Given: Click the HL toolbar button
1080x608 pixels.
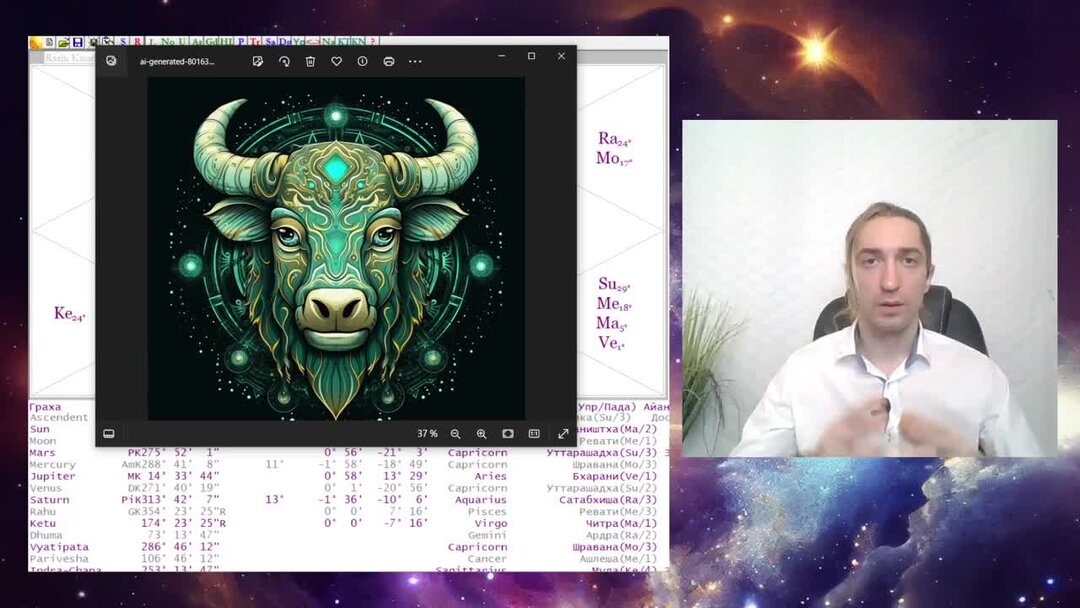Looking at the screenshot, I should point(225,42).
